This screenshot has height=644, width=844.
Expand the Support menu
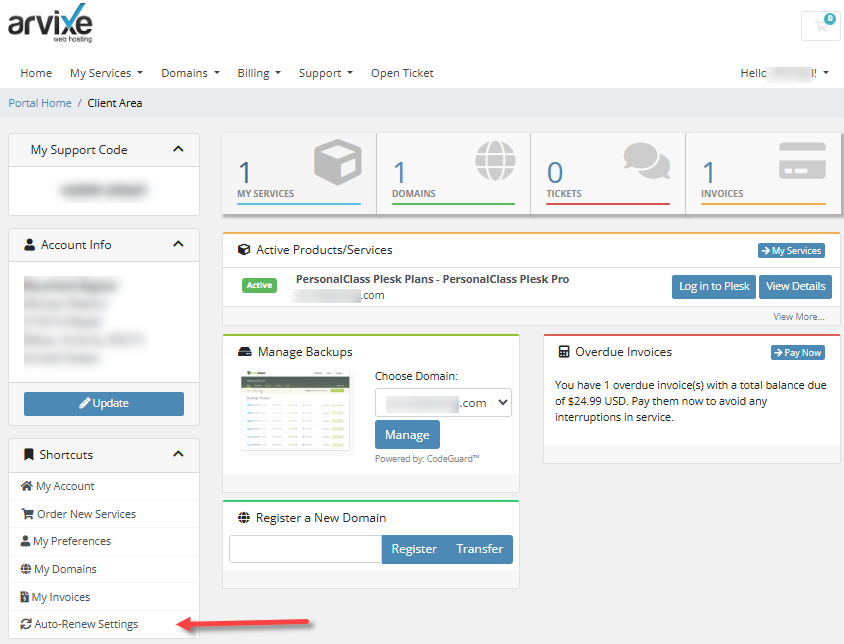click(326, 73)
